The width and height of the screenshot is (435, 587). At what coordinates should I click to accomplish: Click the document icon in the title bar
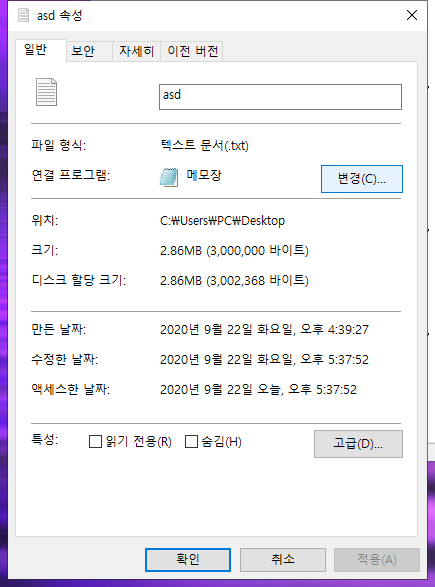point(24,15)
